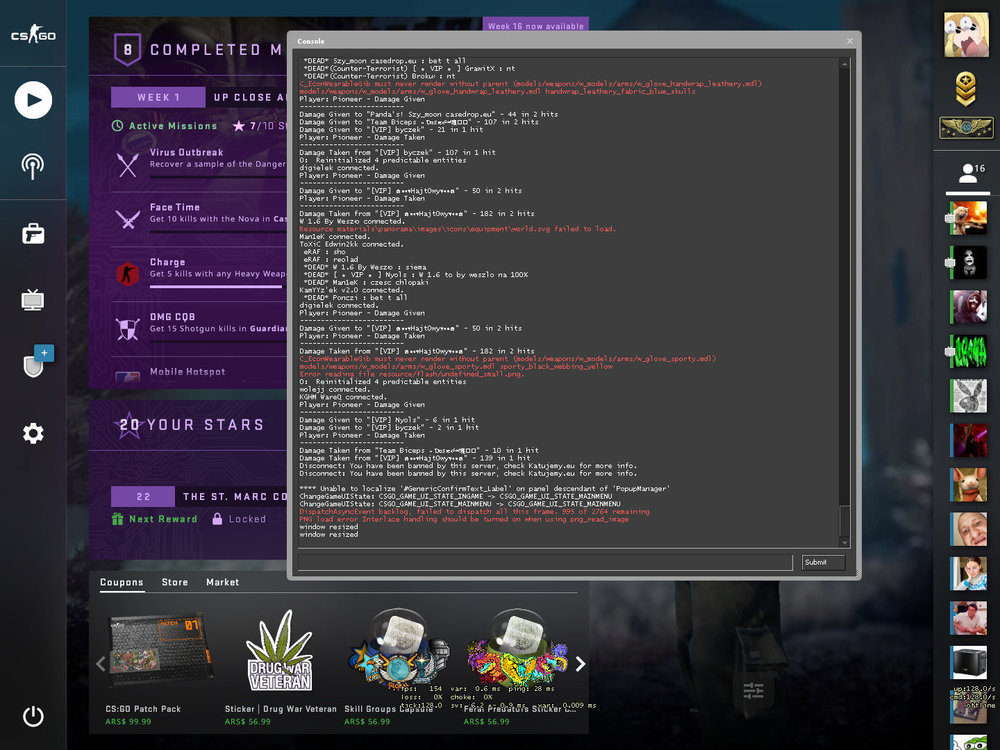Open the Watch TV icon
Viewport: 1000px width, 750px height.
click(33, 299)
